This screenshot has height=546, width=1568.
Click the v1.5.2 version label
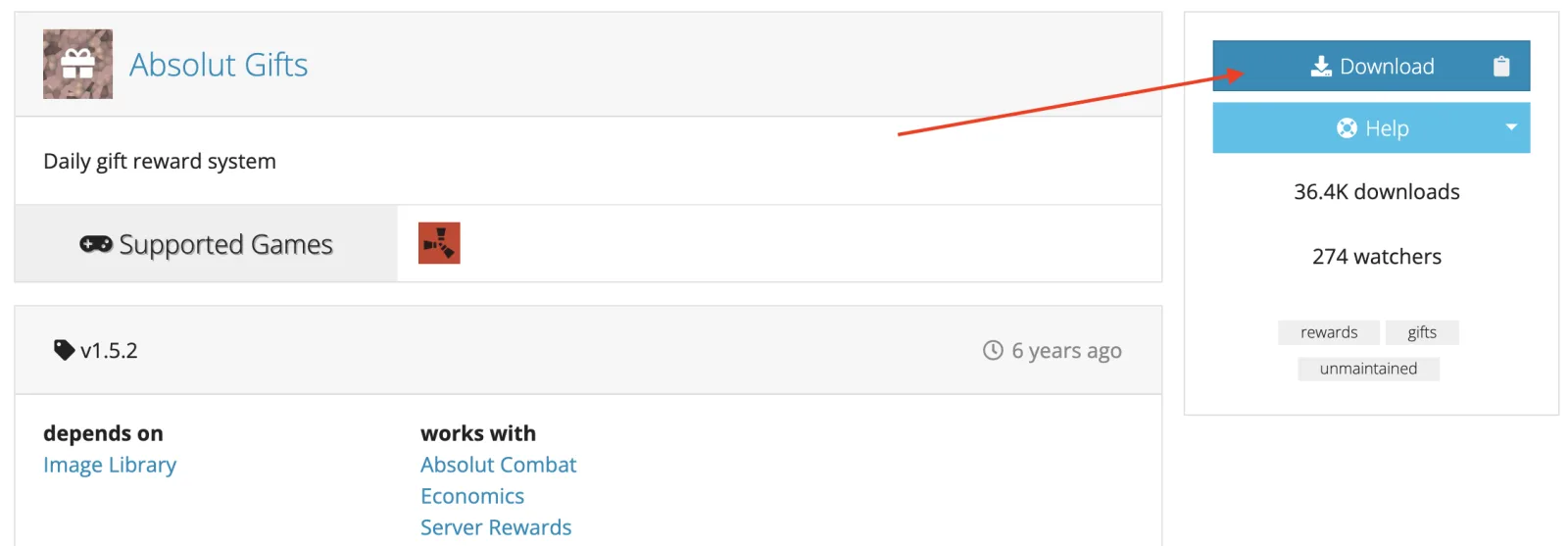coord(109,351)
